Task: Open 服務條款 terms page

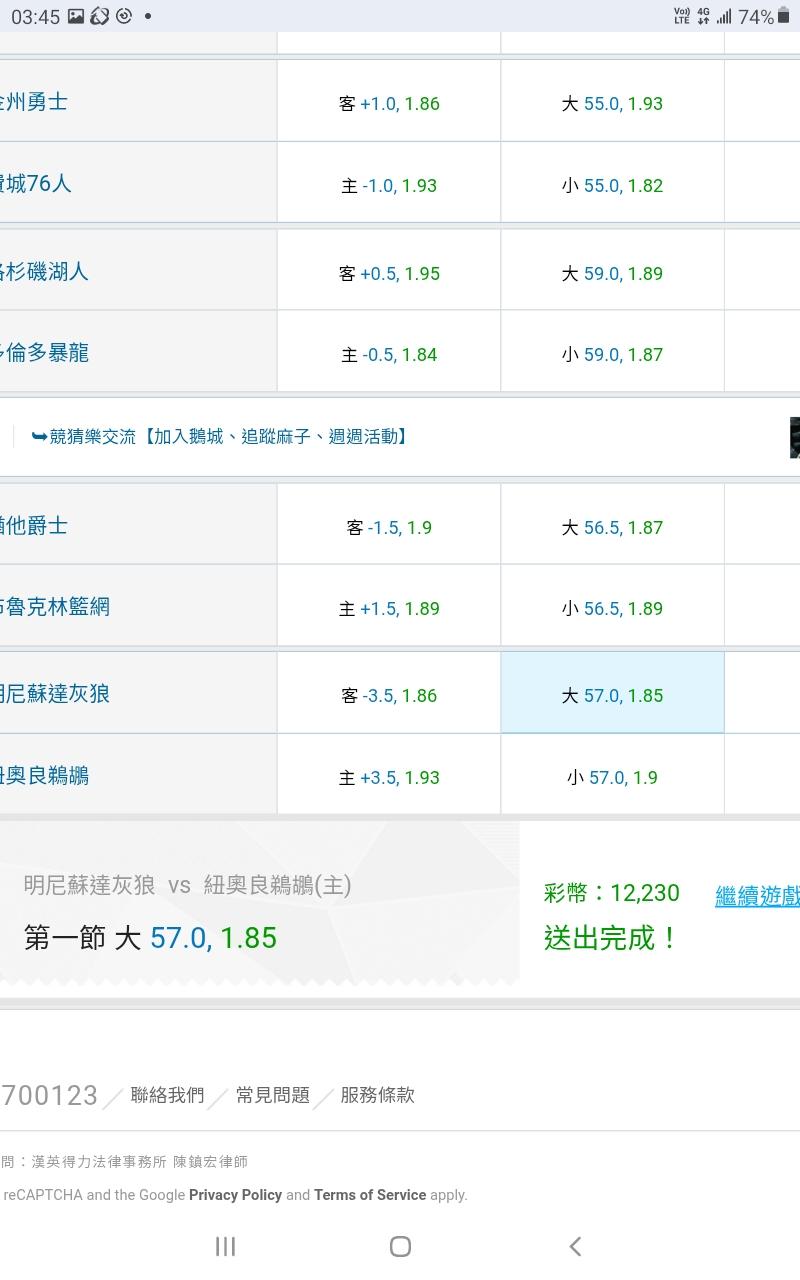Action: pos(377,1095)
